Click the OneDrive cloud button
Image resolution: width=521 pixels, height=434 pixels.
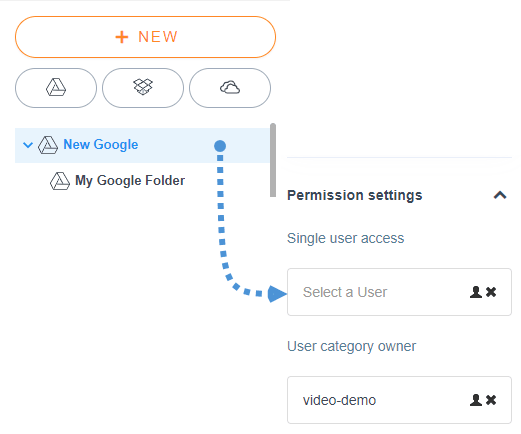(230, 88)
